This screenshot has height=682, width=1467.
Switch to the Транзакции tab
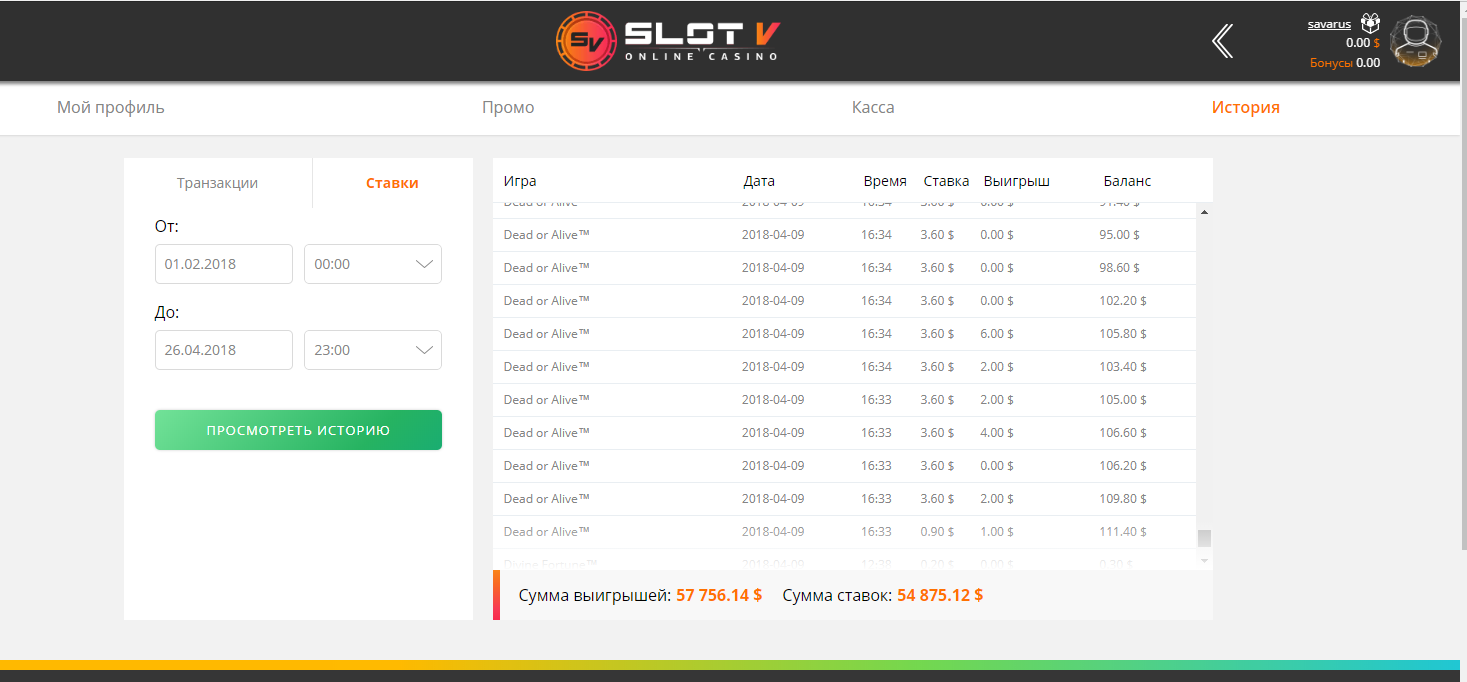pos(217,183)
